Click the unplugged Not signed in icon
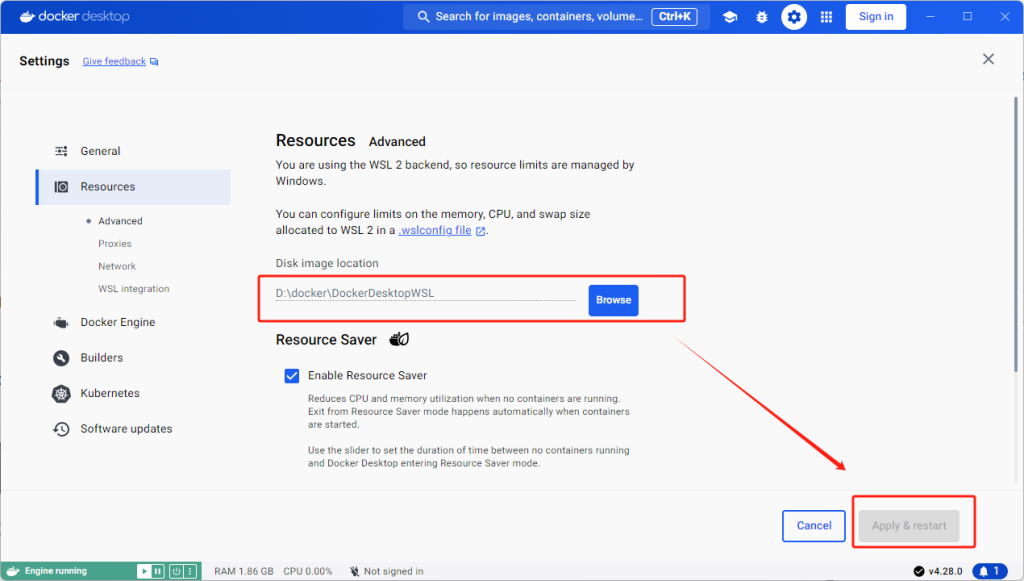 click(354, 571)
